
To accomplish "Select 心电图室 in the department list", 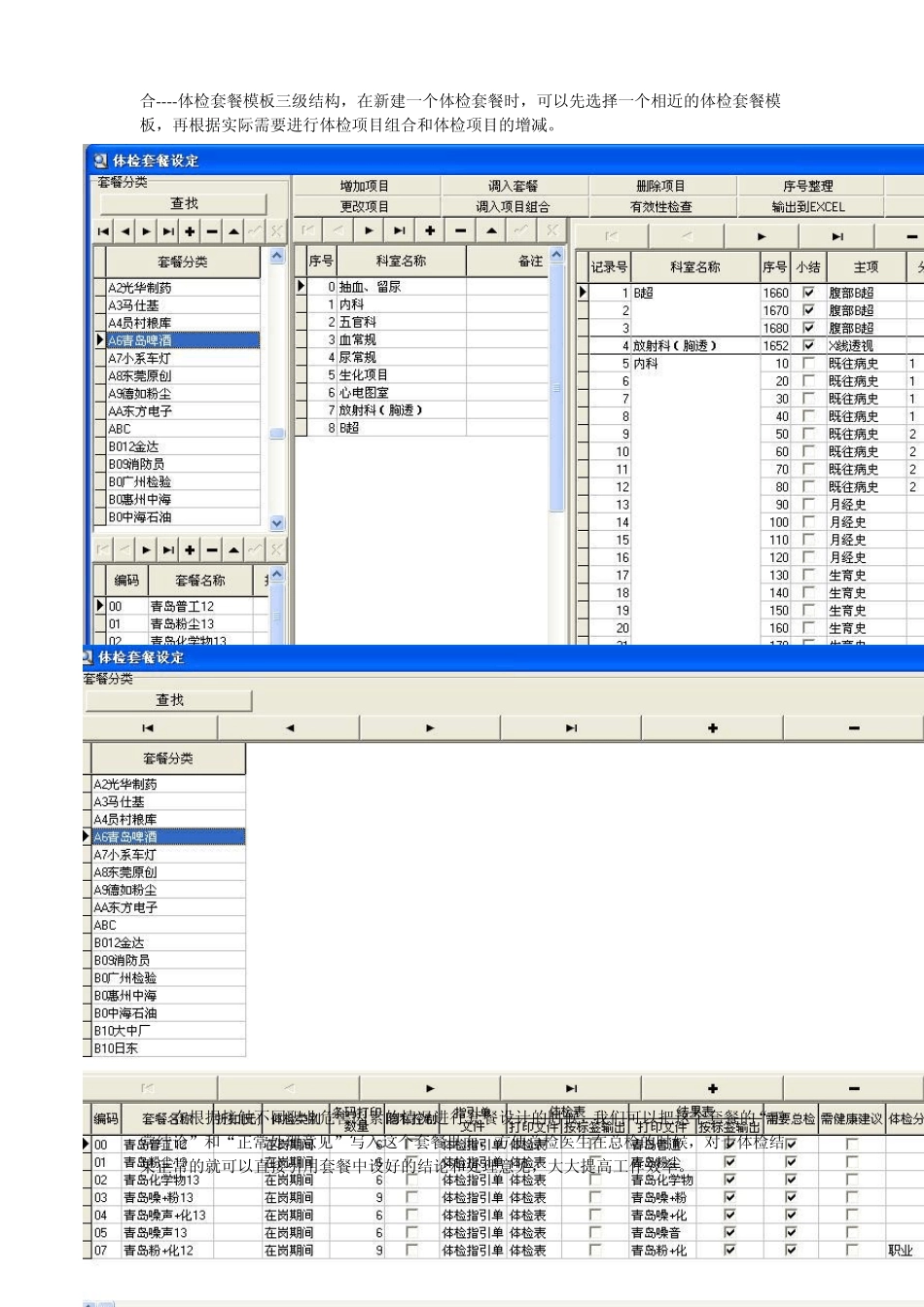I will coord(364,392).
